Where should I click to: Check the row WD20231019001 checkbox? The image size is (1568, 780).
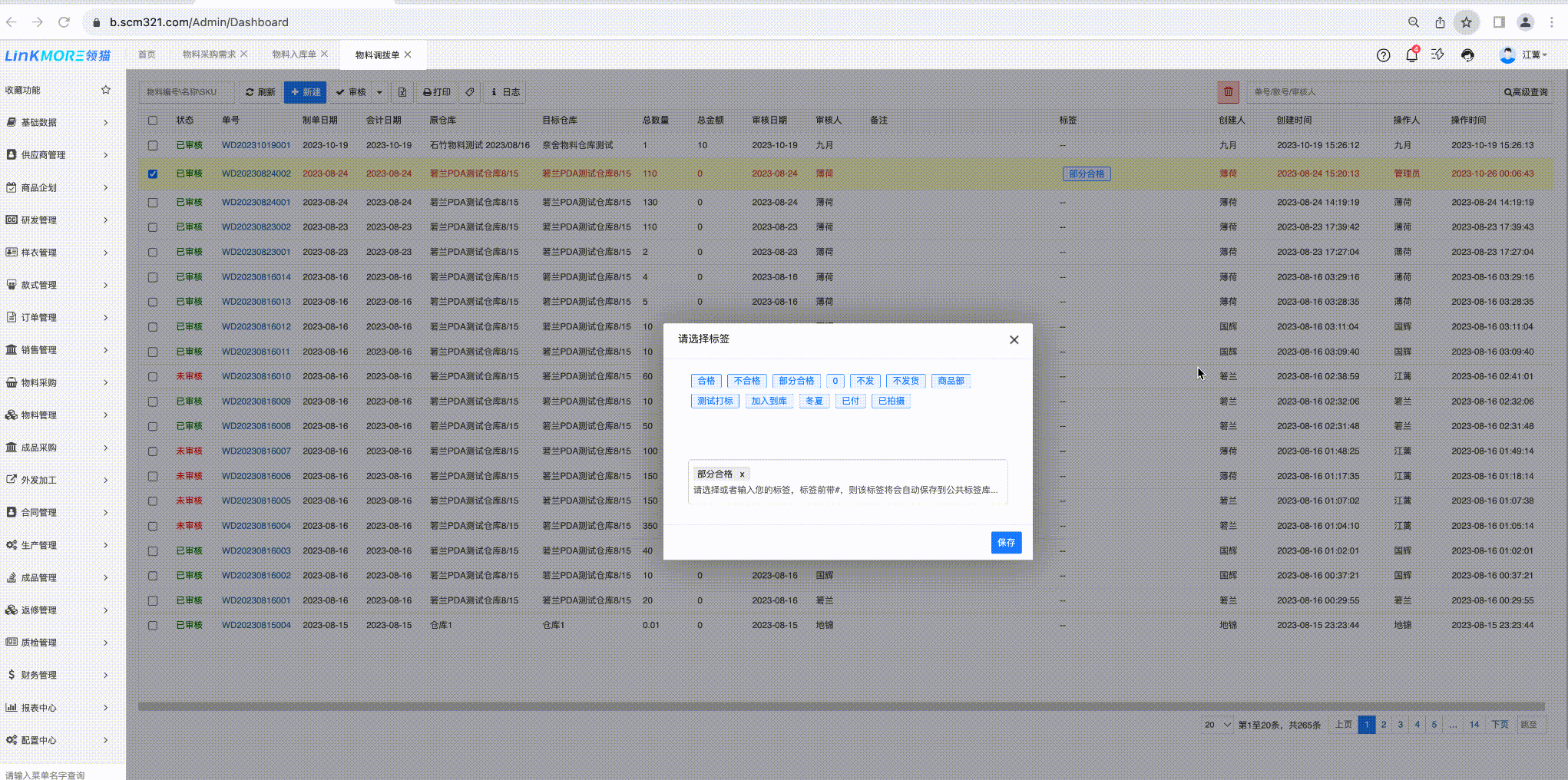[153, 145]
